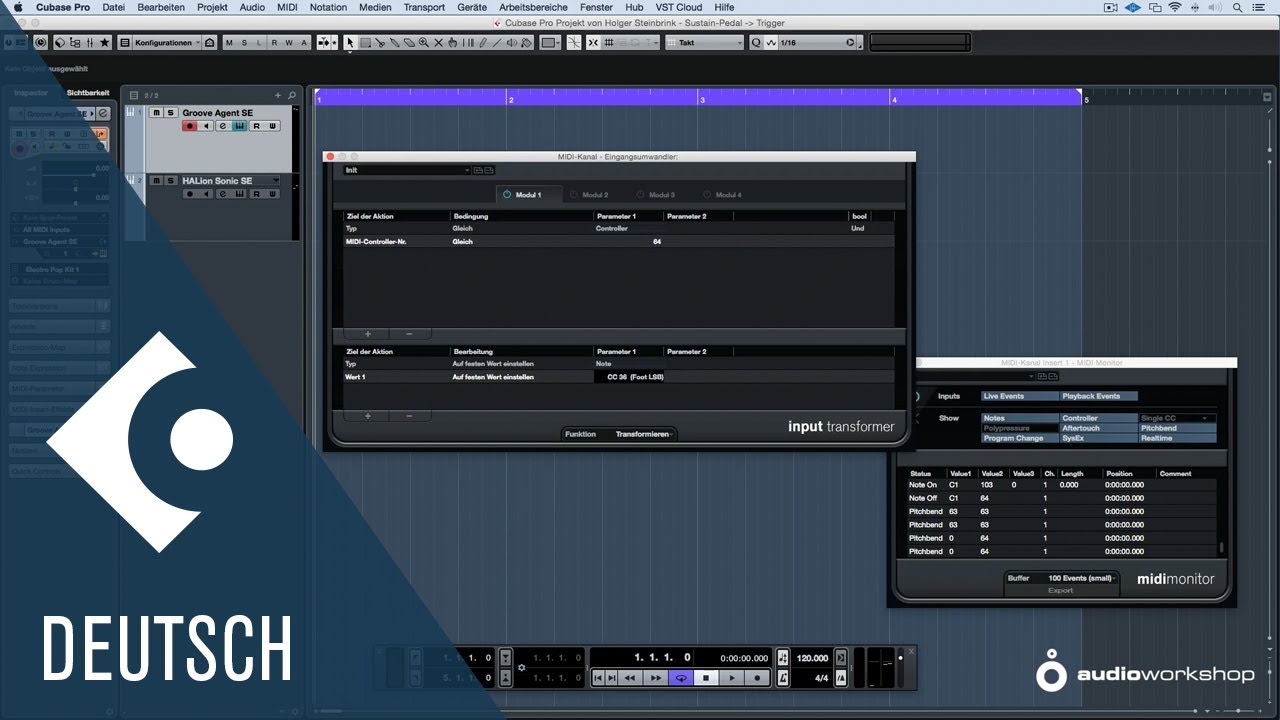
Task: Select the Range Selection tool
Action: (x=365, y=43)
